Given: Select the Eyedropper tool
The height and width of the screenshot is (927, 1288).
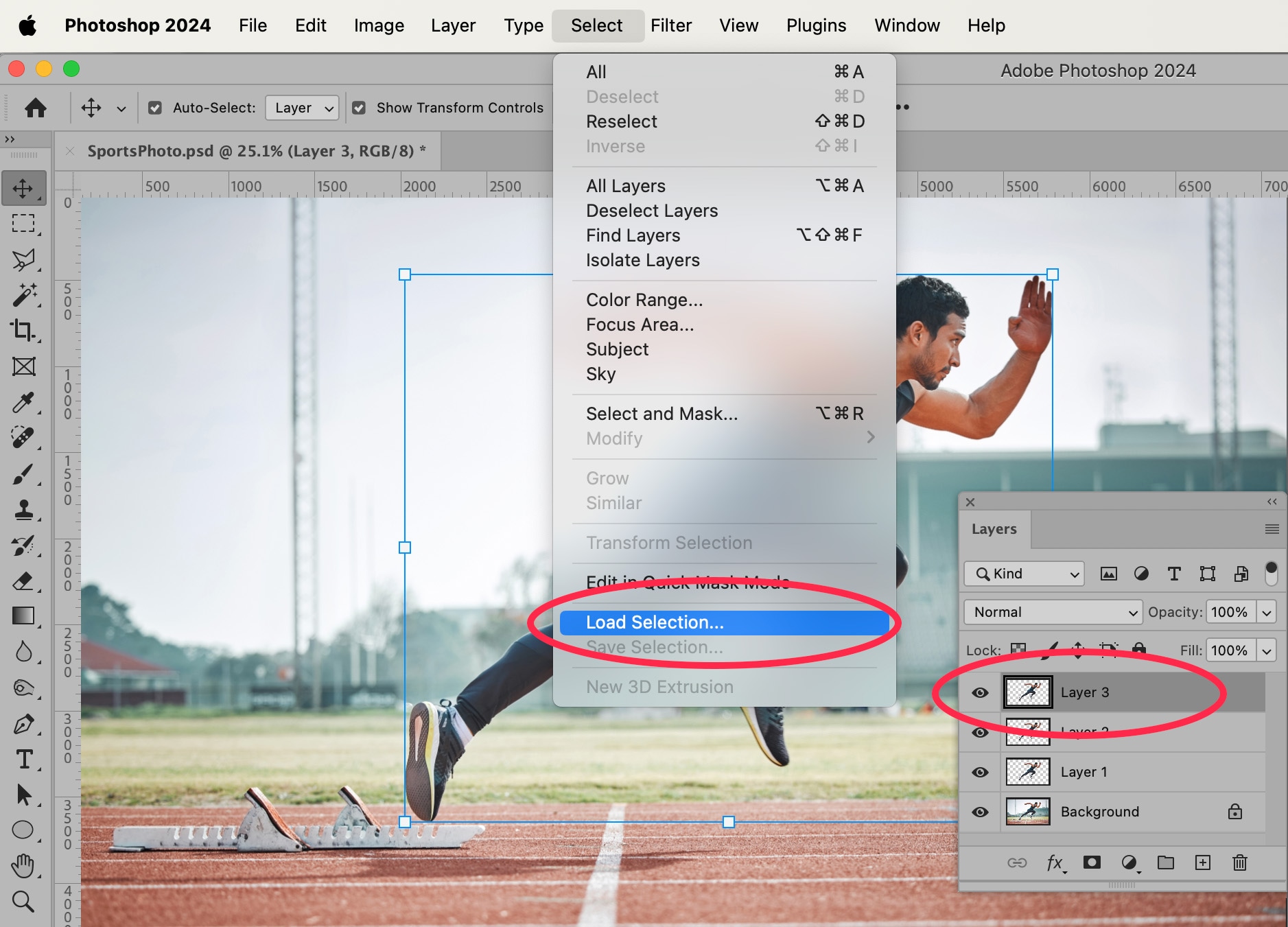Looking at the screenshot, I should click(x=23, y=402).
